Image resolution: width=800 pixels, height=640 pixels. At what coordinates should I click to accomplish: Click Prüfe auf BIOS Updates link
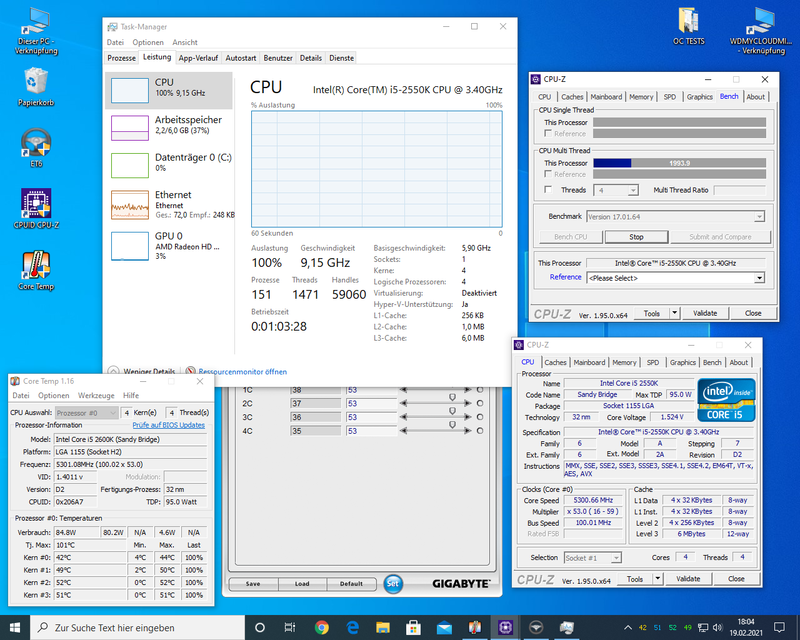coord(168,425)
